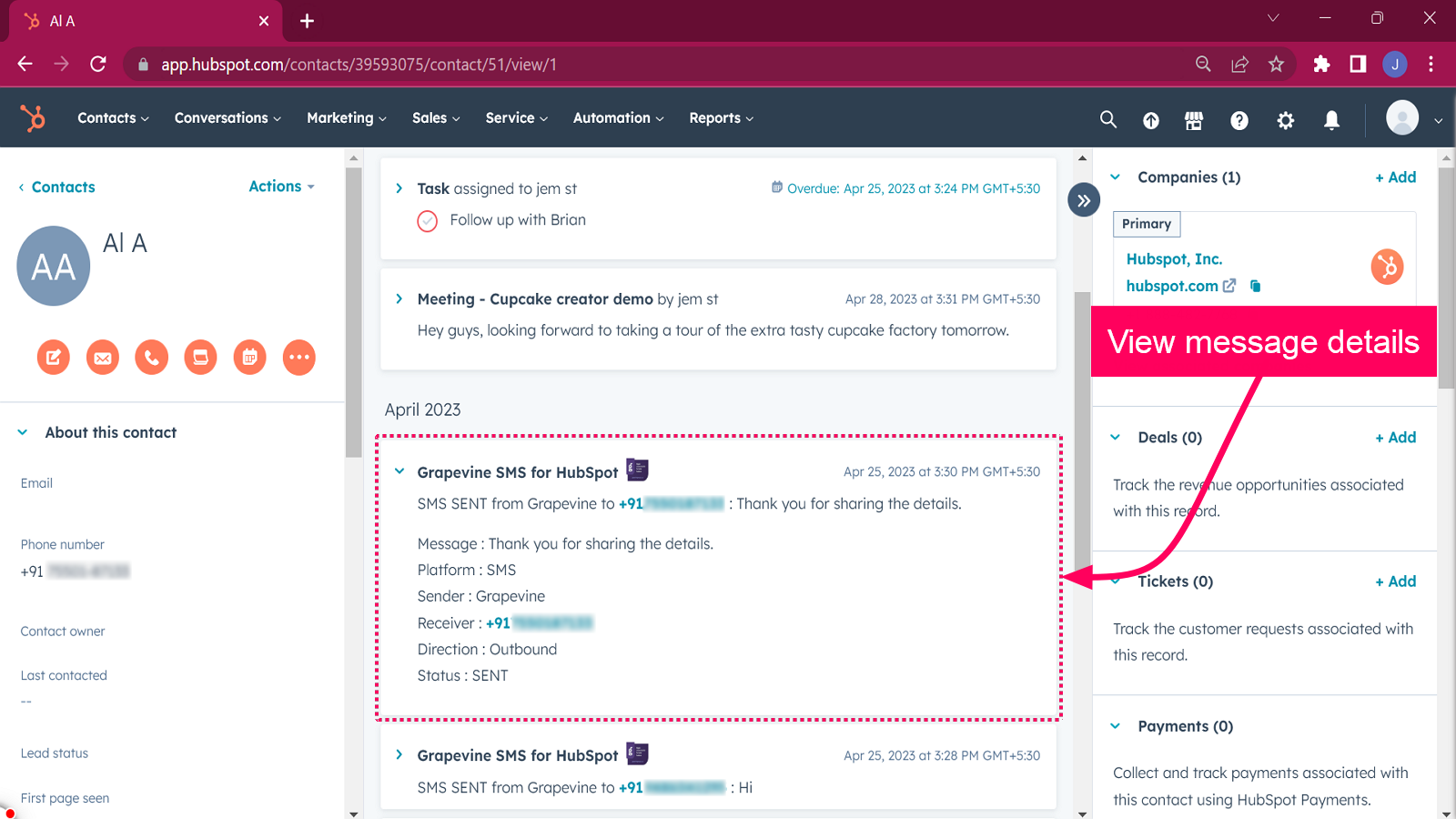Collapse the right sidebar with double-chevron icon
The image size is (1456, 819).
tap(1083, 199)
